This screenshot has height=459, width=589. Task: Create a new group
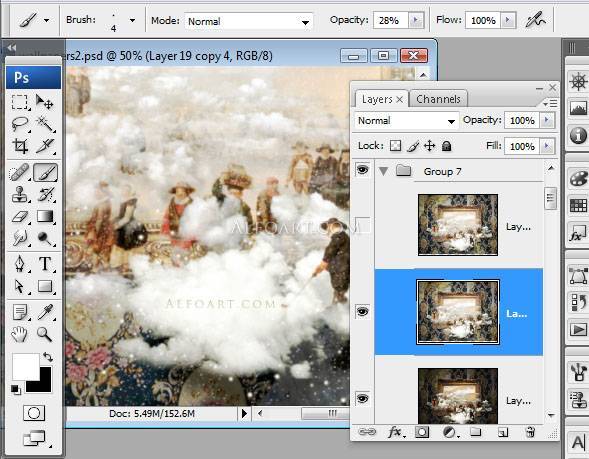point(476,432)
